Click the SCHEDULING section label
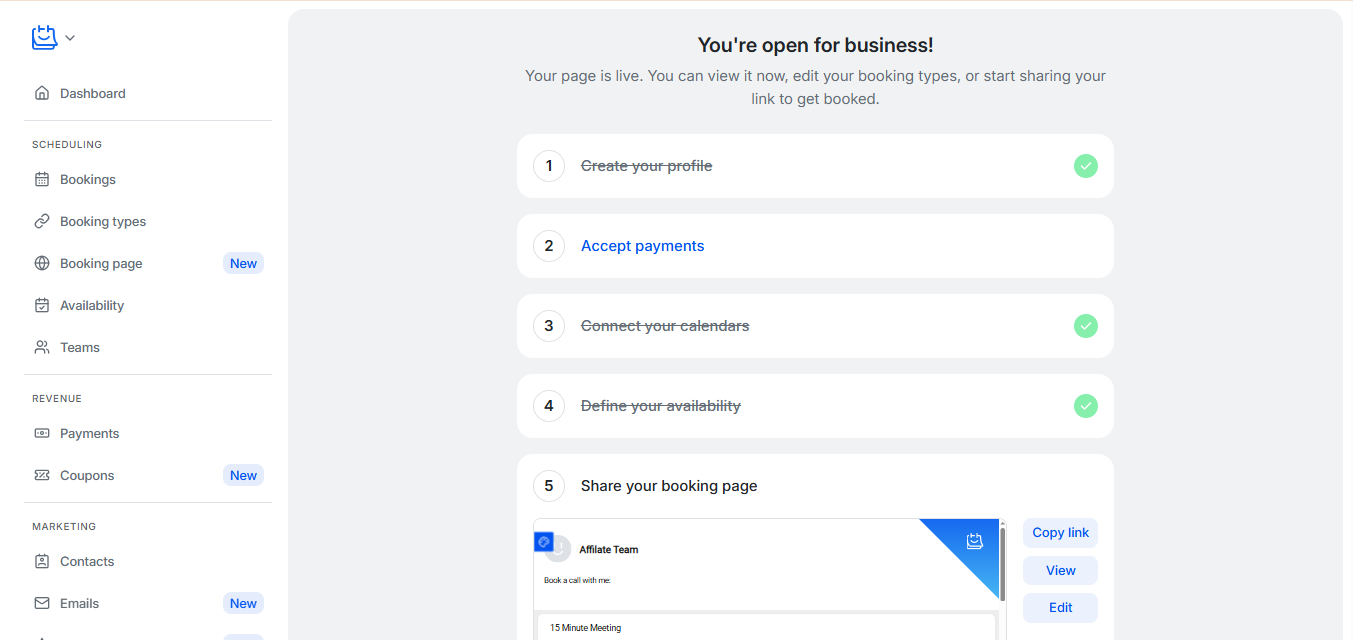Viewport: 1353px width, 640px height. [x=67, y=145]
